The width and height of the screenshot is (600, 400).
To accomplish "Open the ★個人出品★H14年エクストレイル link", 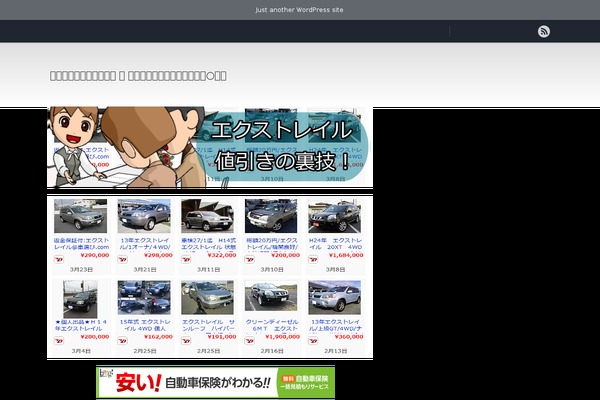I will [80, 325].
